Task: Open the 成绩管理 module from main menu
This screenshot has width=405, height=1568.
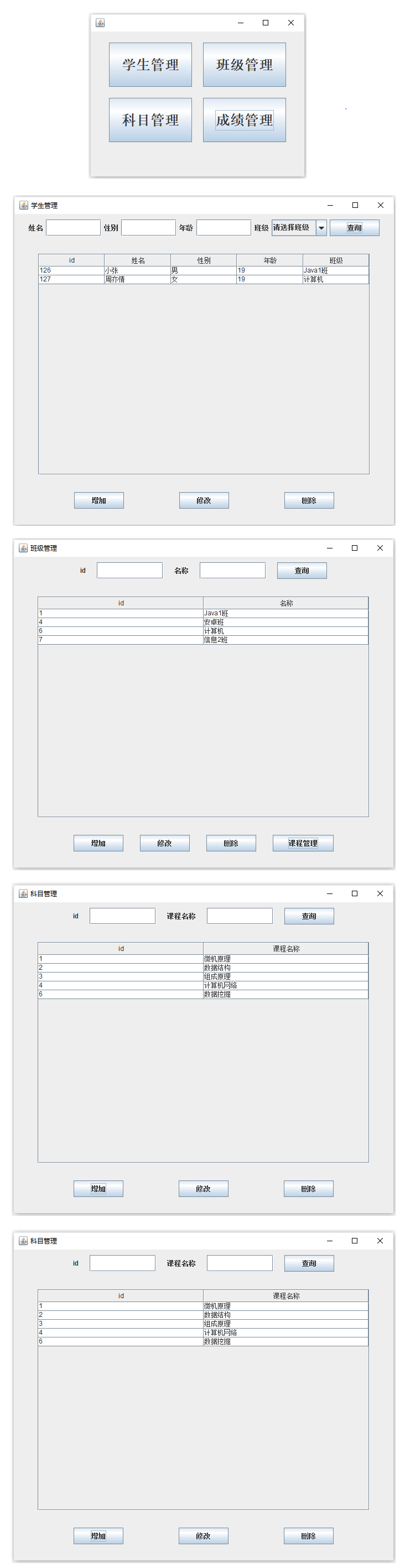Action: pos(244,120)
